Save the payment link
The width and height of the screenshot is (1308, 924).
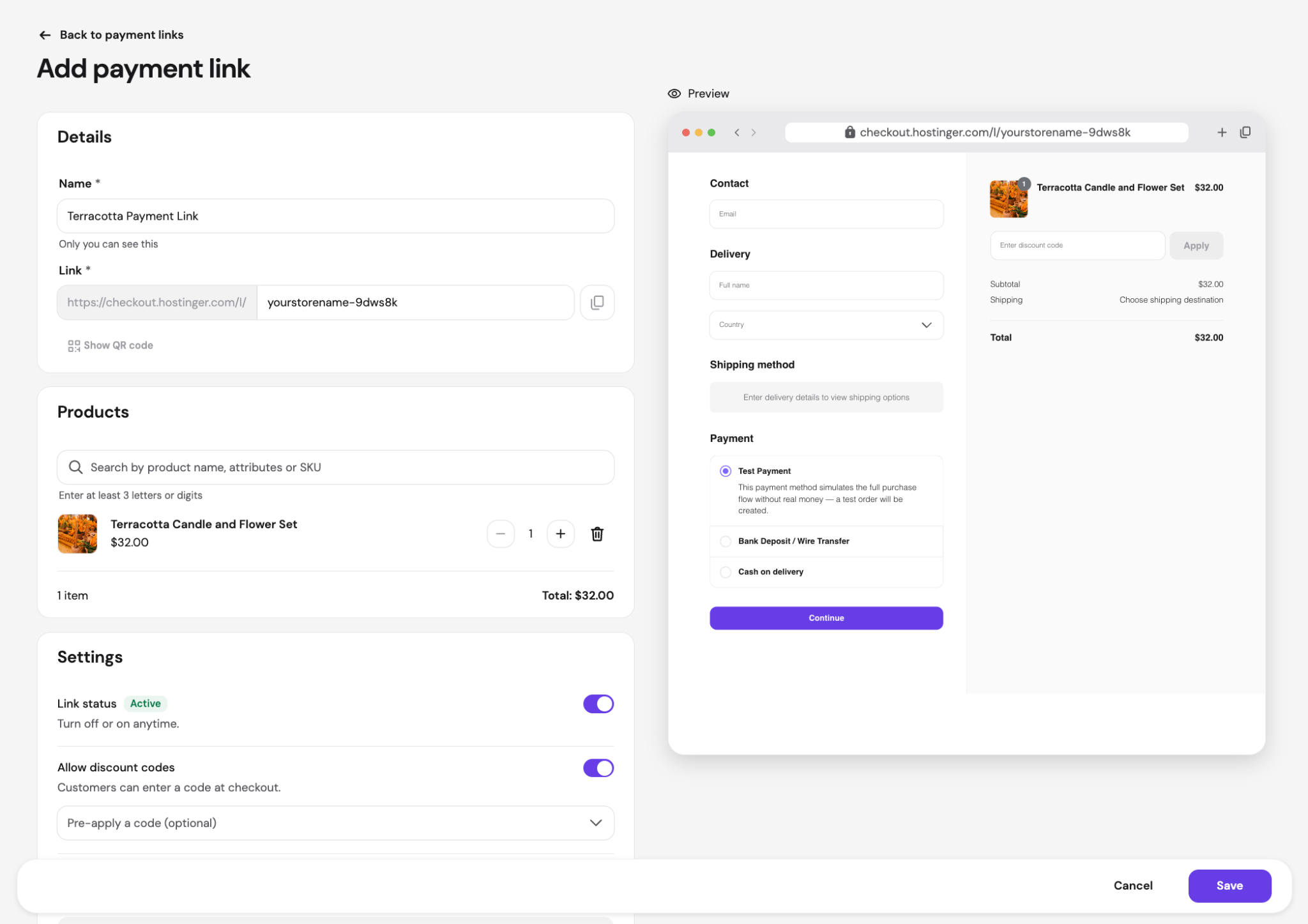point(1229,886)
